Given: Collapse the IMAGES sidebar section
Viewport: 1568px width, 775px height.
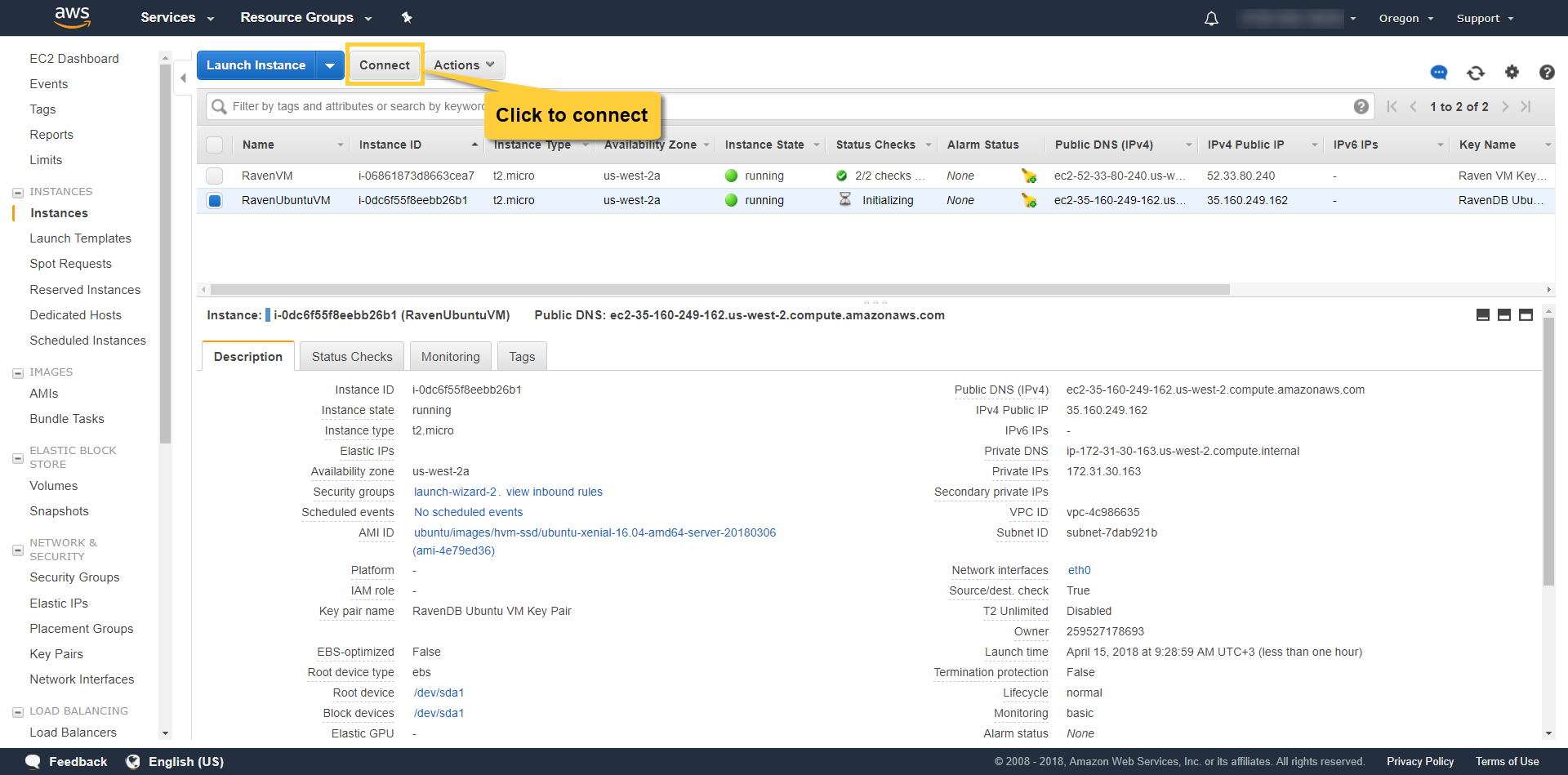Looking at the screenshot, I should point(18,373).
